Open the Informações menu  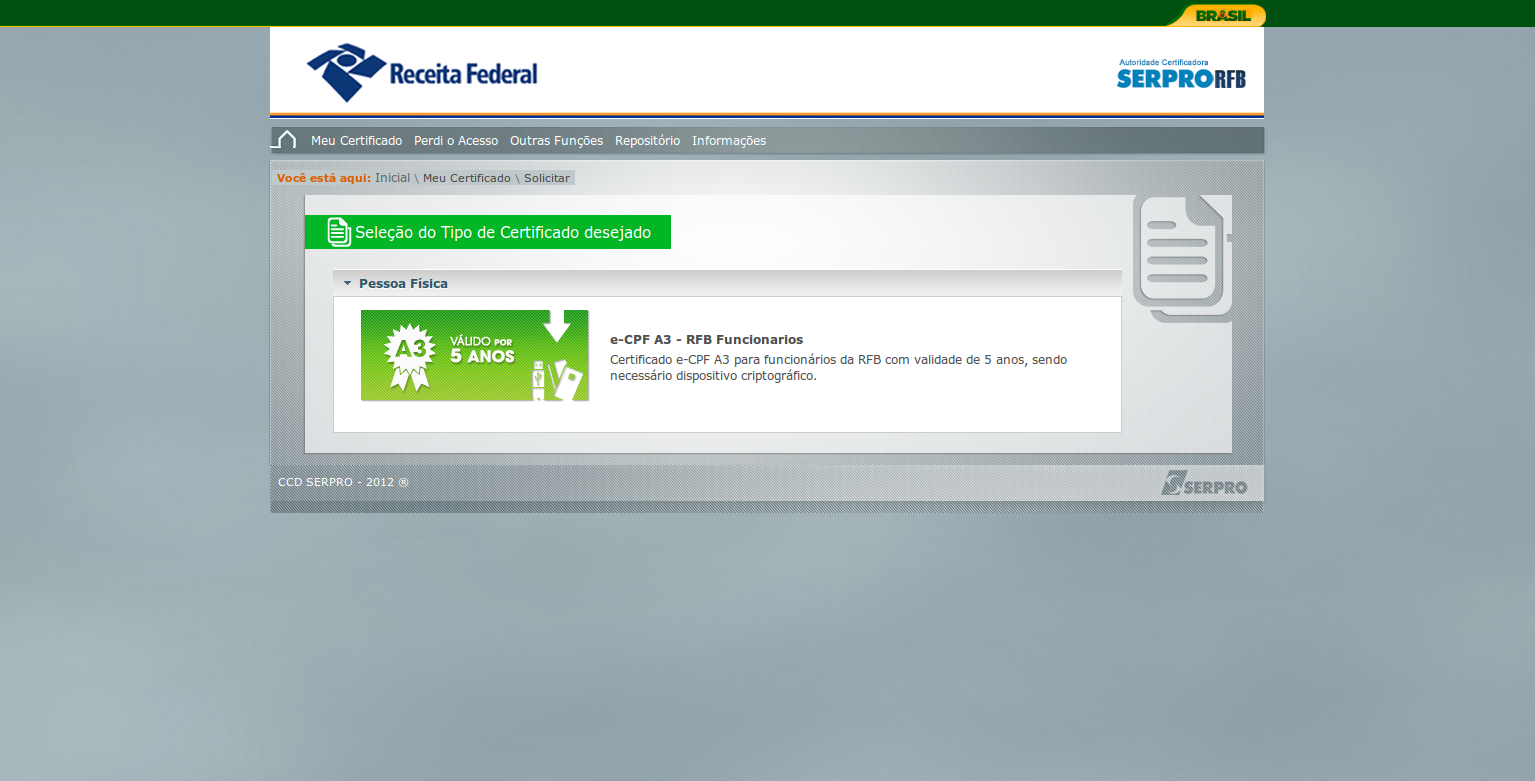(x=729, y=141)
